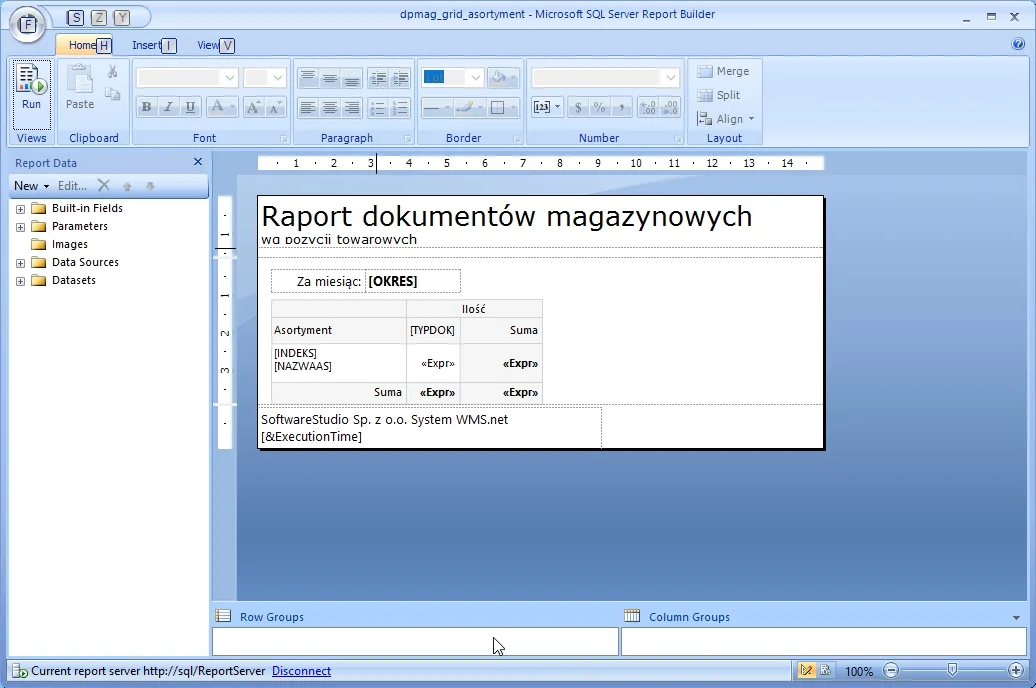Apply currency number format
The height and width of the screenshot is (688, 1036).
click(x=578, y=107)
